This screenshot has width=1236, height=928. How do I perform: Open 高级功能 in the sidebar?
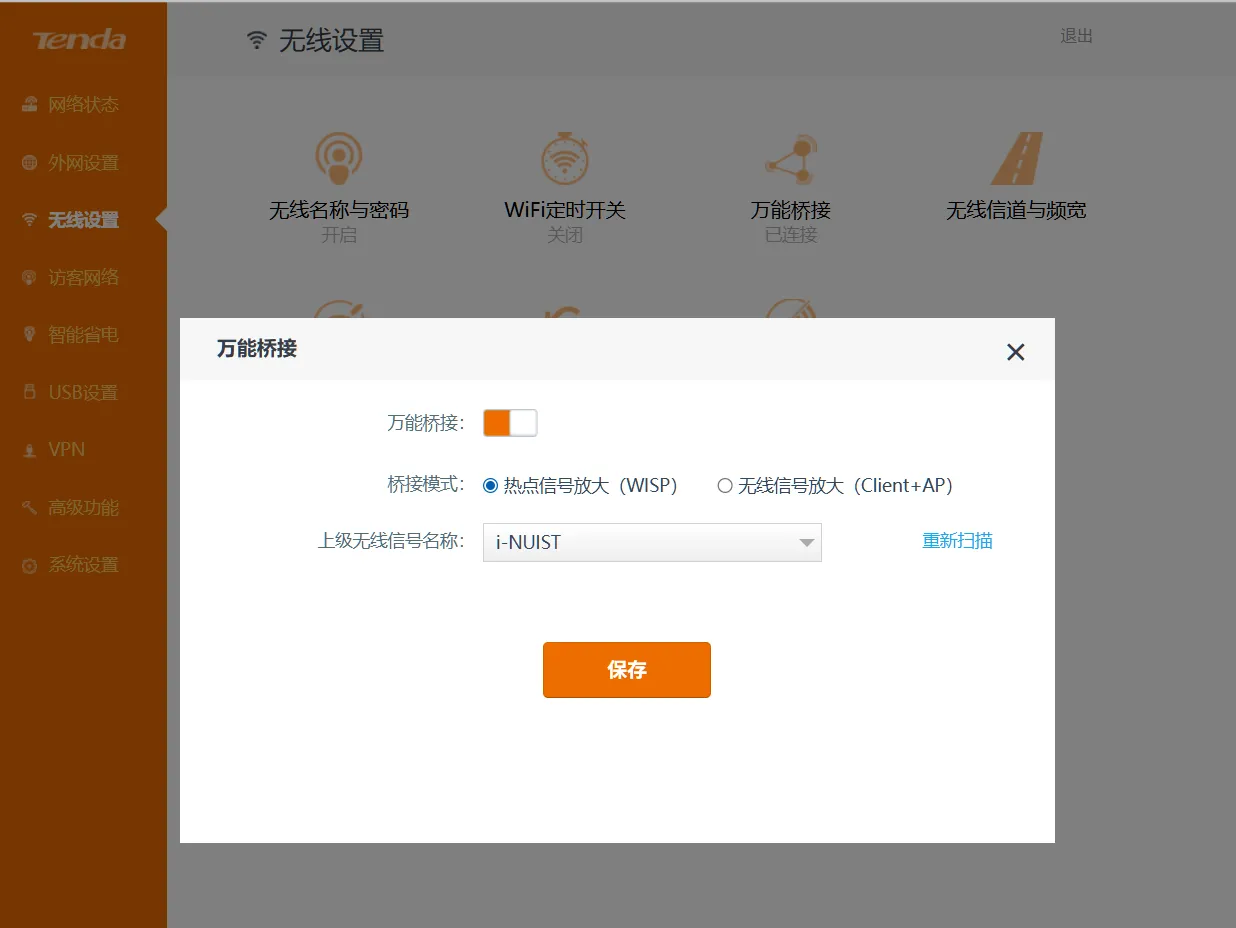point(83,508)
